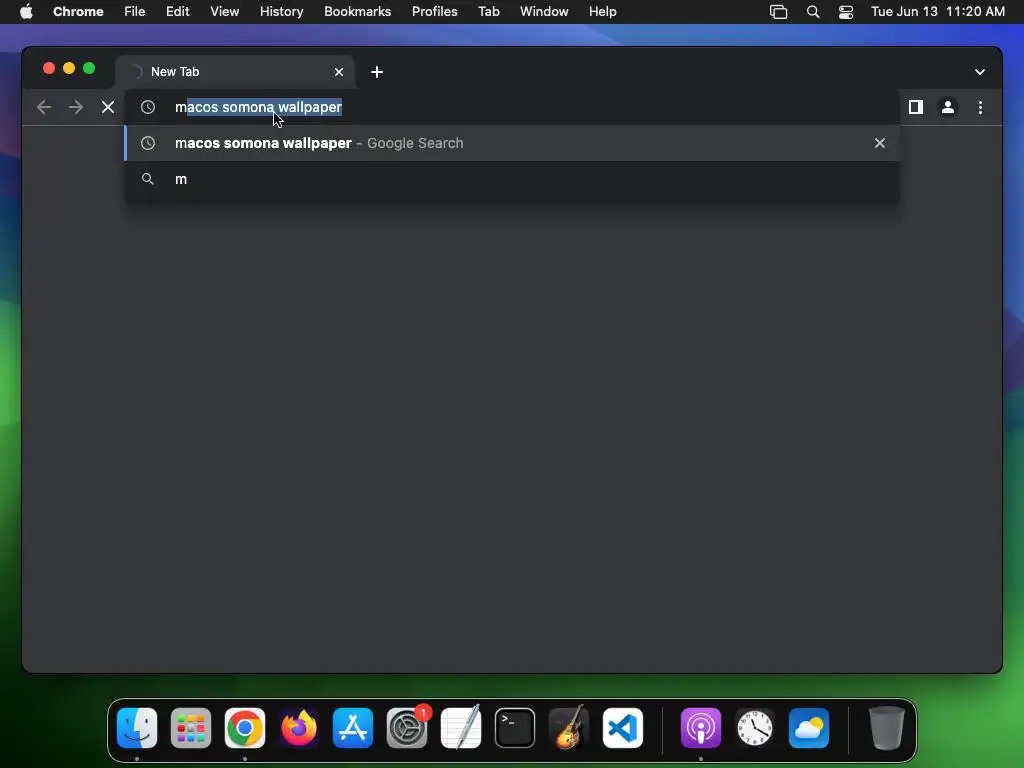
Task: Open the Help menu
Action: [x=602, y=12]
